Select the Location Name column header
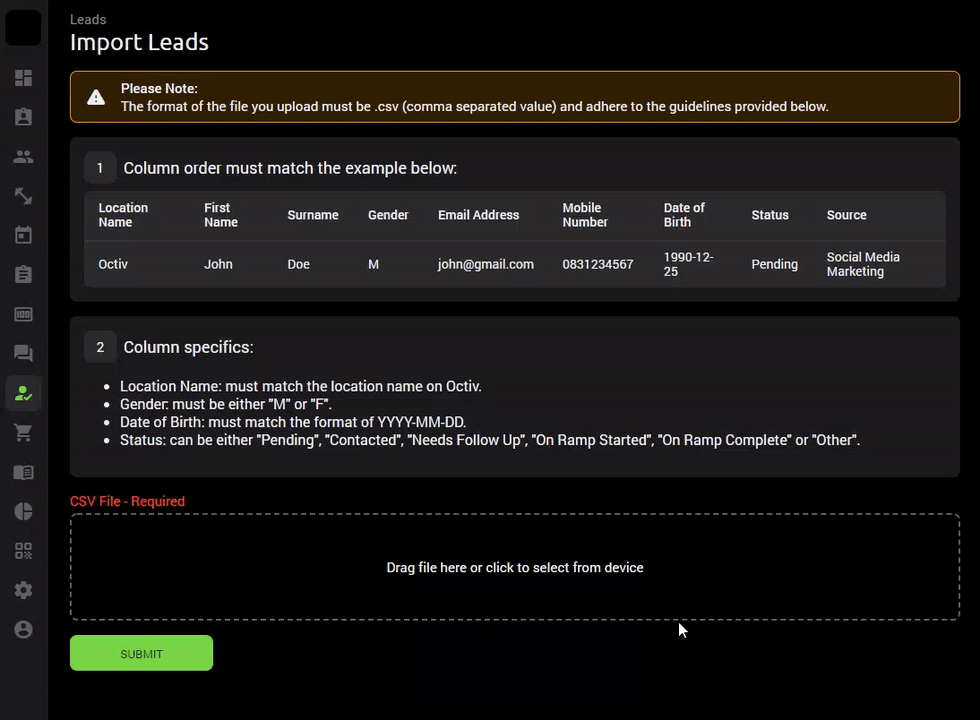Image resolution: width=980 pixels, height=720 pixels. click(x=123, y=215)
